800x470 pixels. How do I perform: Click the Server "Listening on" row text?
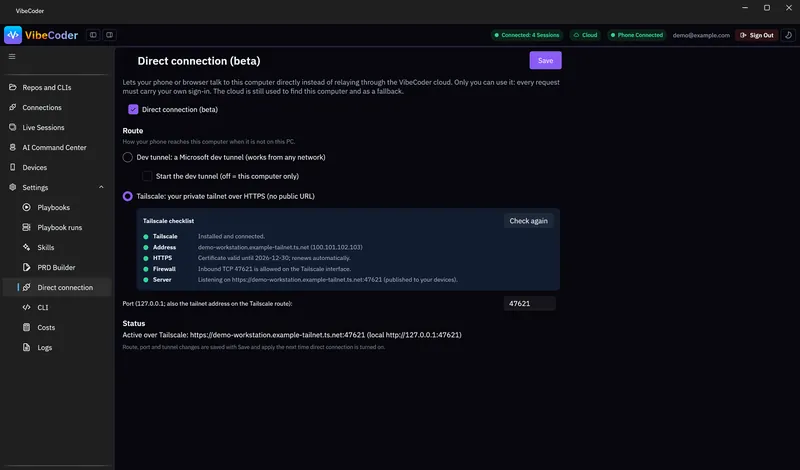(x=328, y=280)
